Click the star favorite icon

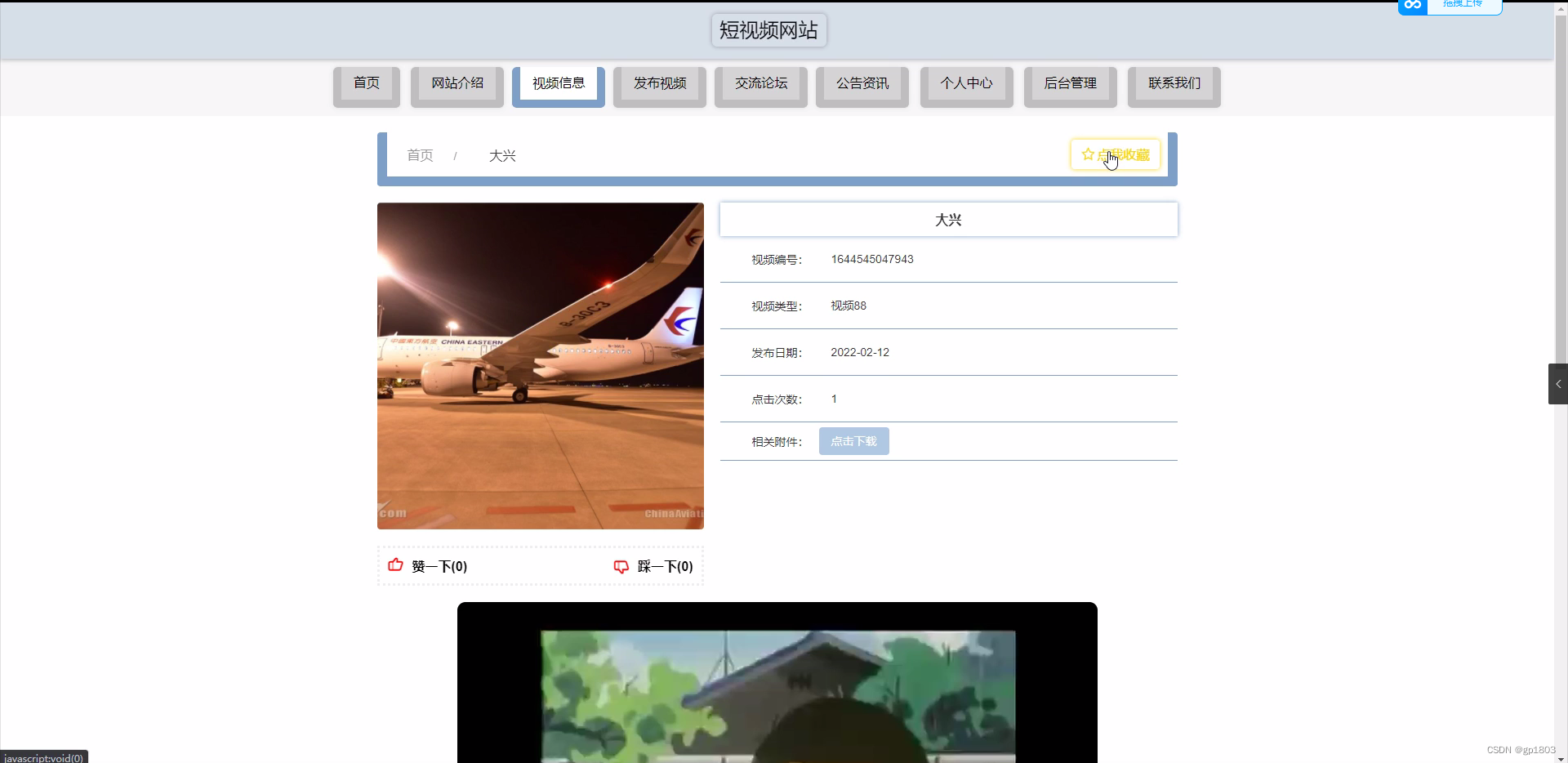click(1088, 154)
